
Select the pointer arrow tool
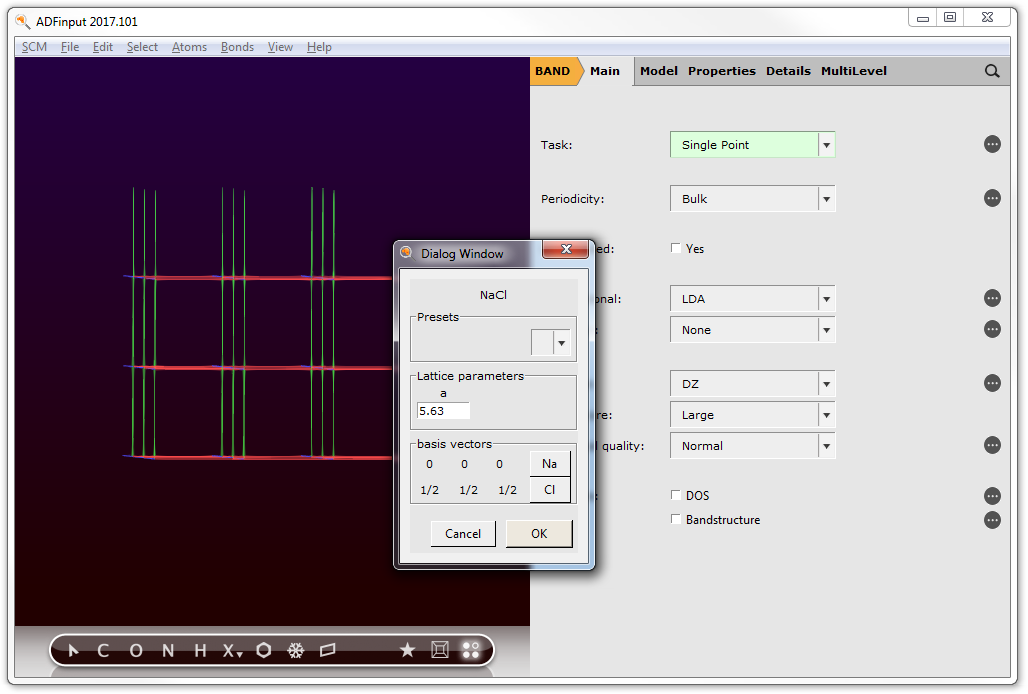[x=73, y=651]
